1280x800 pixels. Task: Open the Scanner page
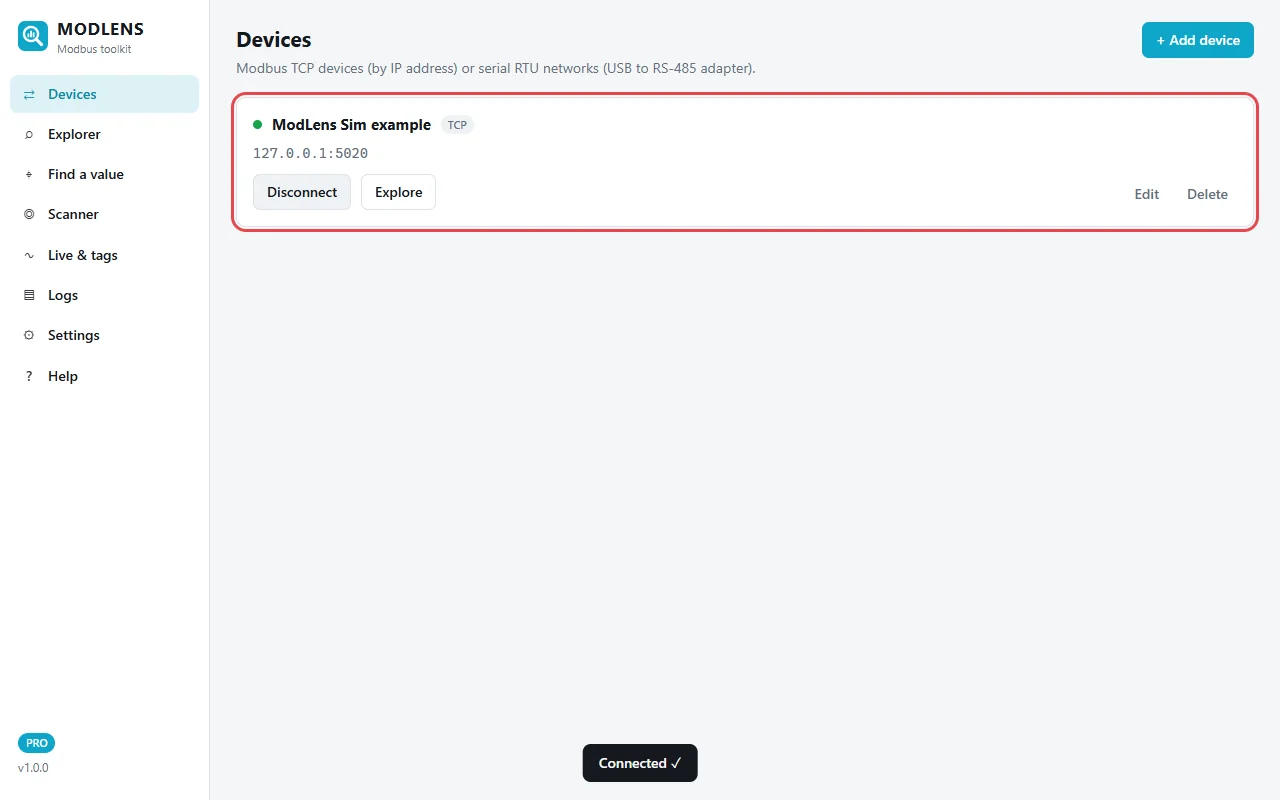pos(104,214)
